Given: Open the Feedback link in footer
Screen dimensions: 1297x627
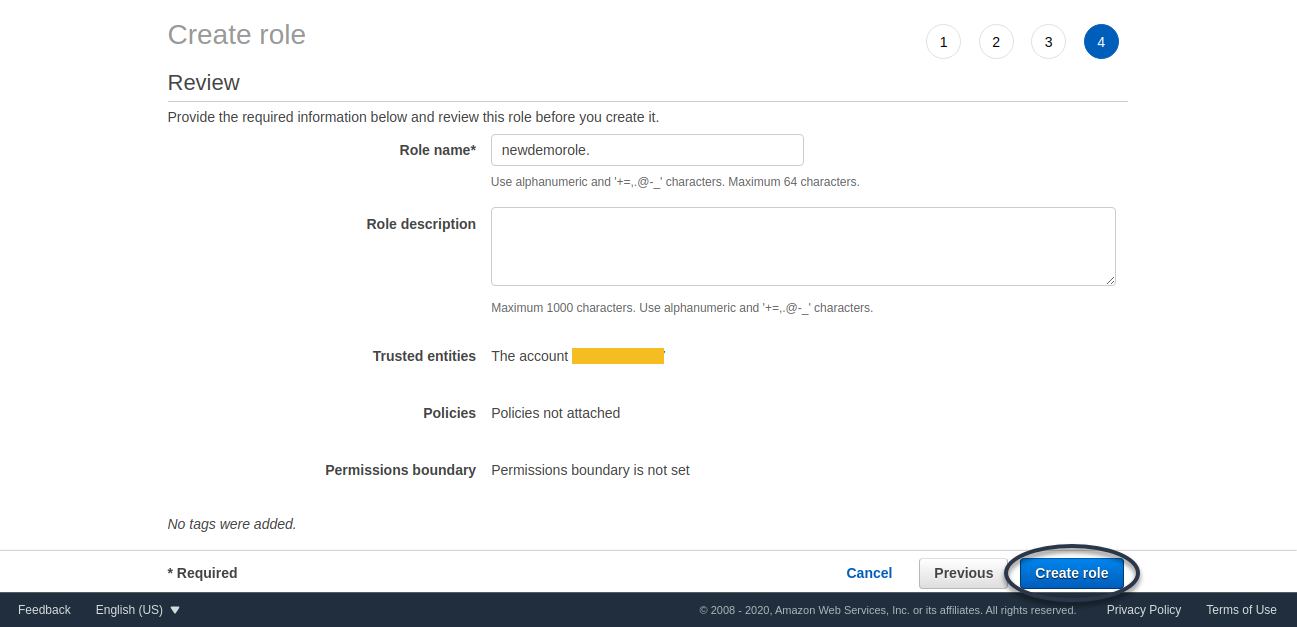Looking at the screenshot, I should (x=44, y=610).
